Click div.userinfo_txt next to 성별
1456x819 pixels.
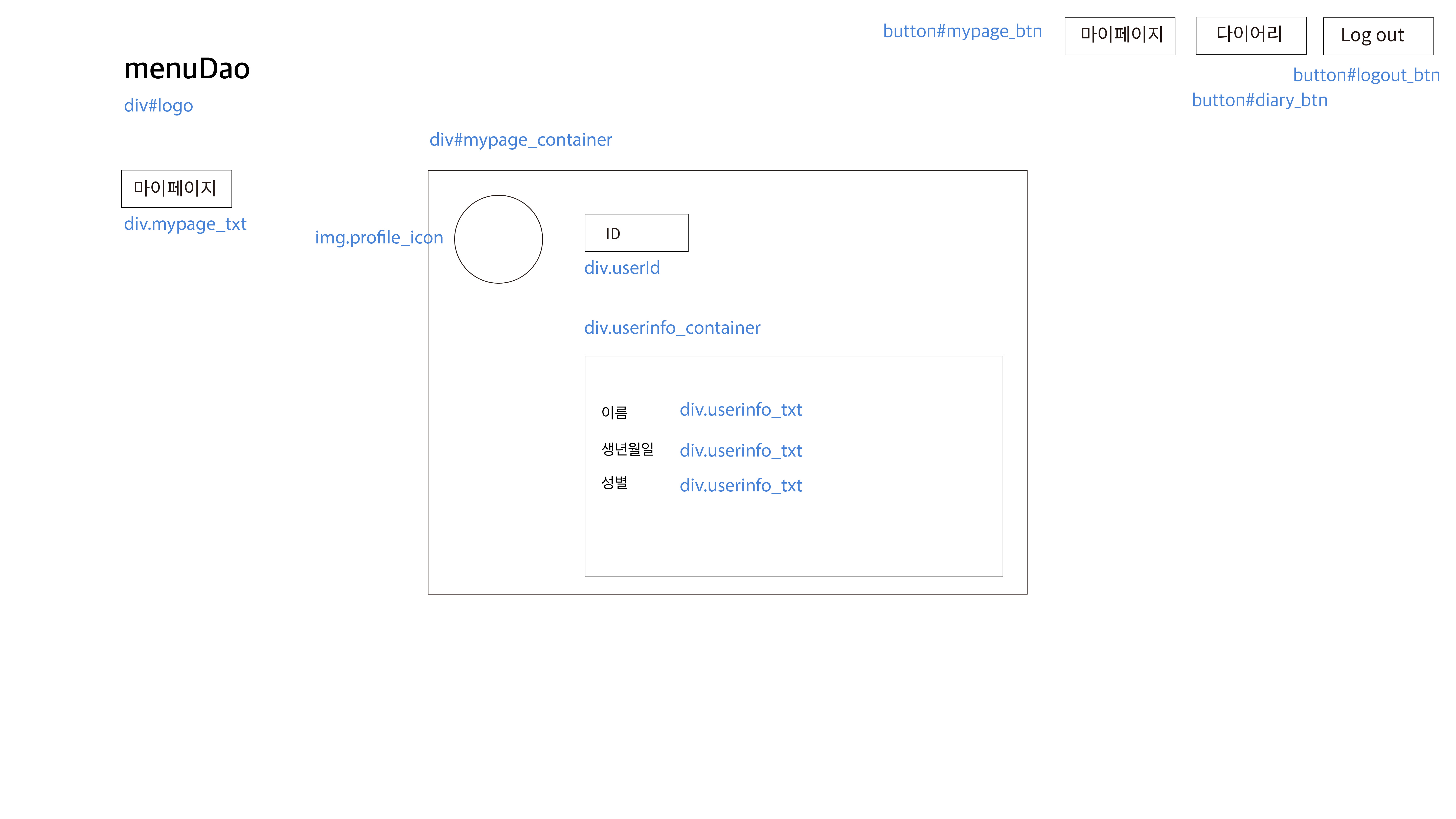740,486
